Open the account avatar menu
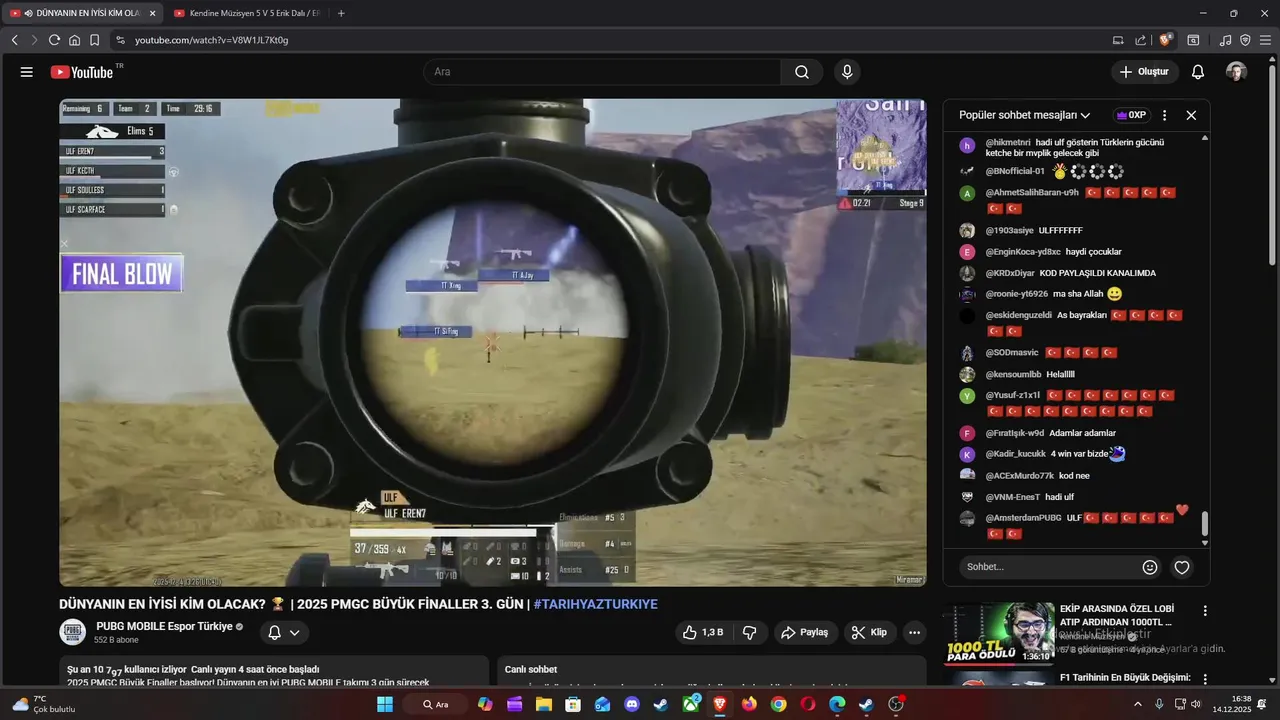Screen dimensions: 1280x720 point(1236,72)
